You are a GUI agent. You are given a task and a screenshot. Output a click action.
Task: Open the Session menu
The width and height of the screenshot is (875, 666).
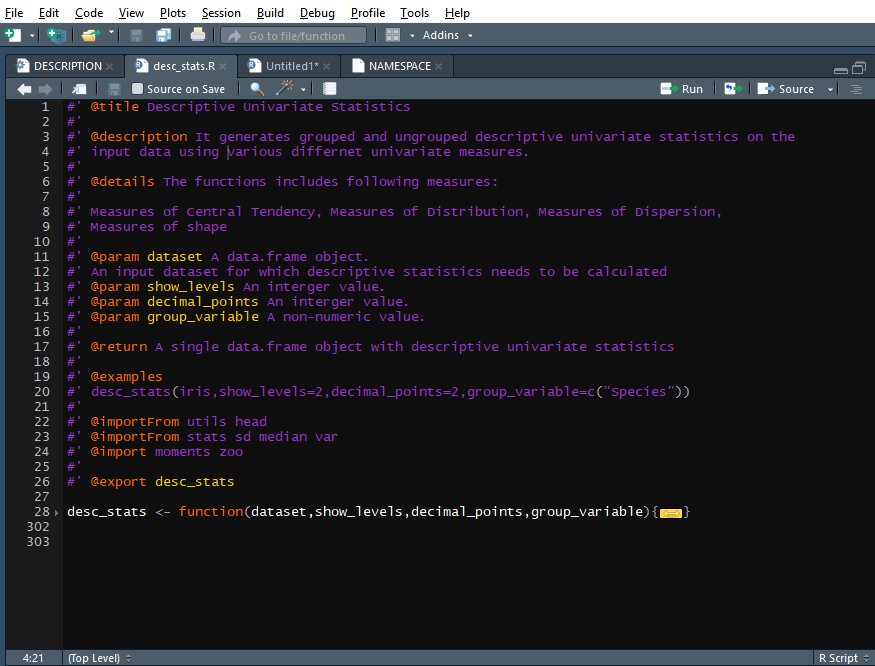[x=221, y=12]
